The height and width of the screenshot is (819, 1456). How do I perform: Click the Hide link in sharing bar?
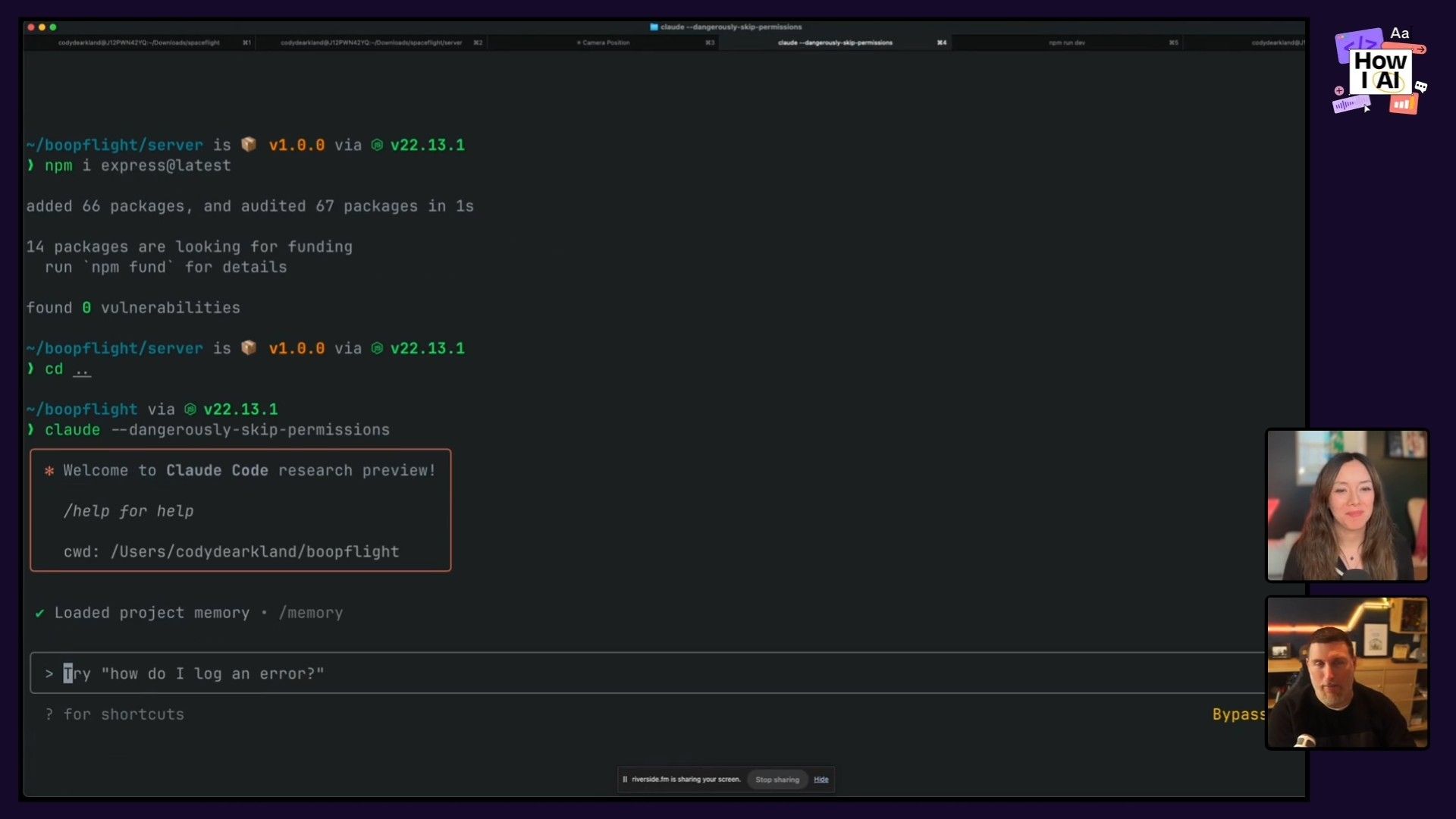[x=821, y=780]
